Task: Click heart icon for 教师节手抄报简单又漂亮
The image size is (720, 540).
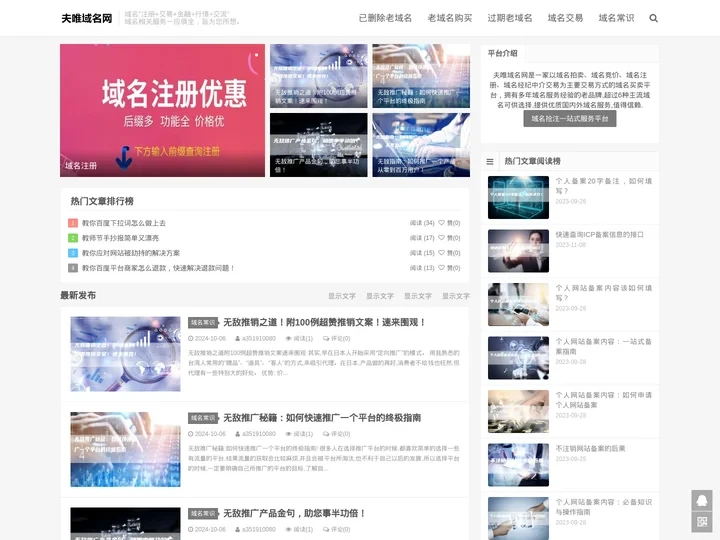Action: tap(441, 238)
